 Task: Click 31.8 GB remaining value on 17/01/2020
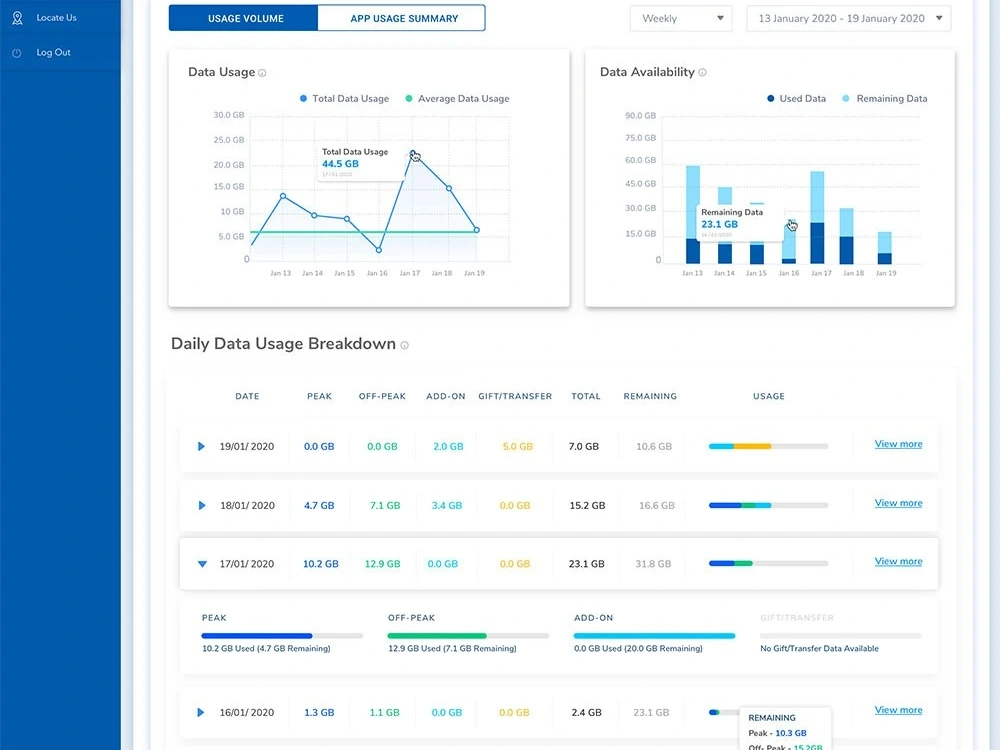coord(653,564)
